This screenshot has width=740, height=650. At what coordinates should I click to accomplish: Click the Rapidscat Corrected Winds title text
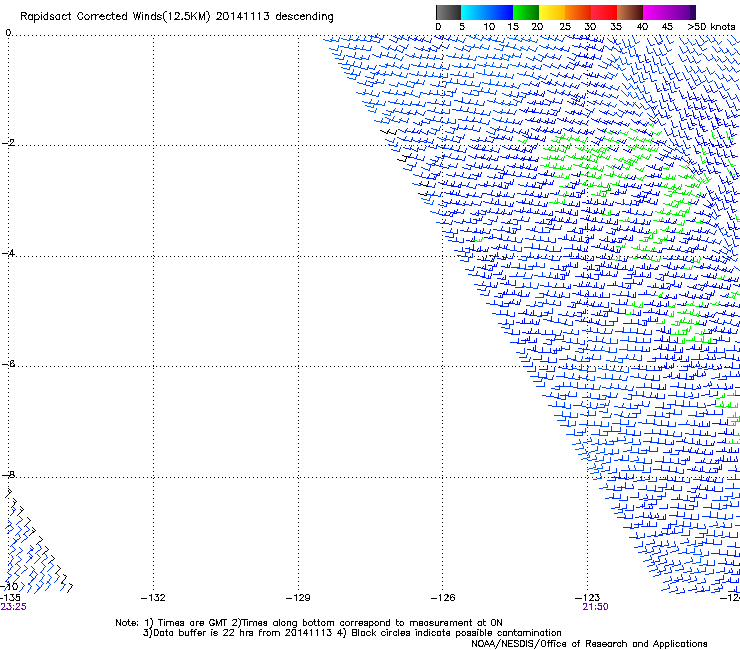(x=177, y=17)
